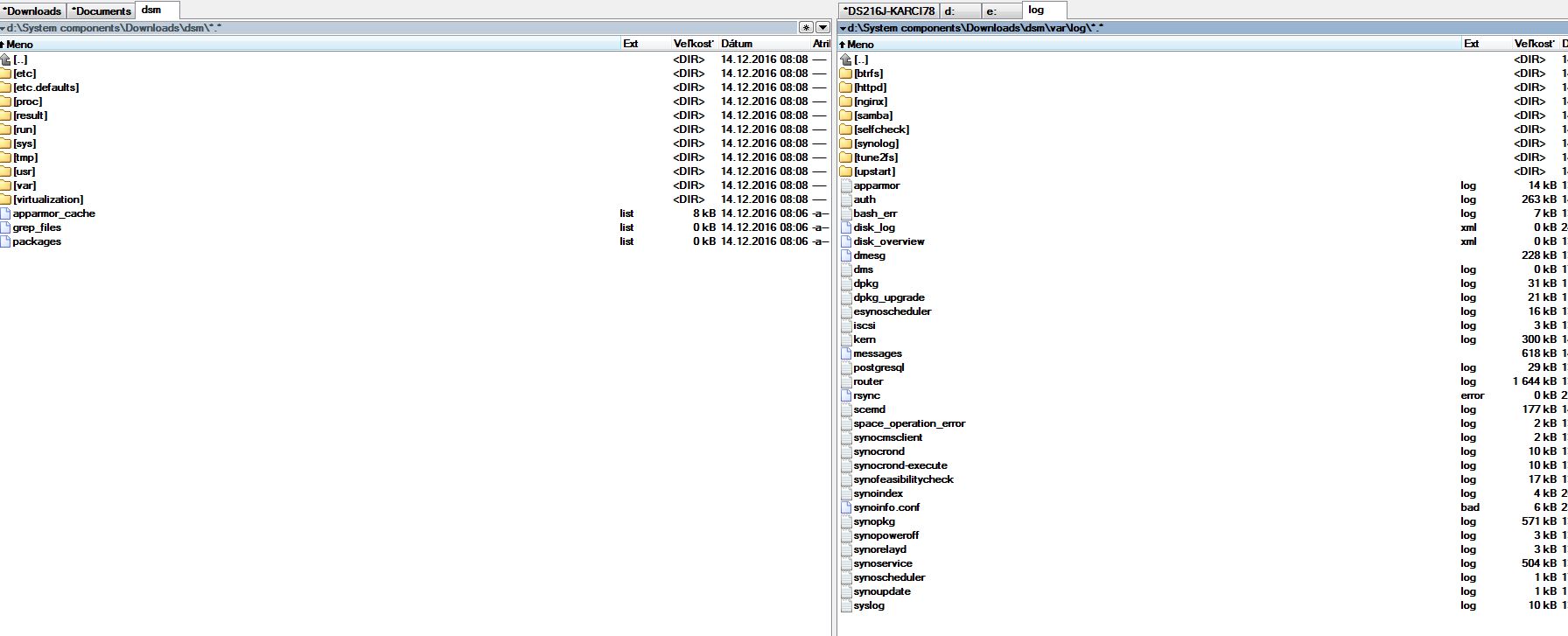The width and height of the screenshot is (1568, 636).
Task: Click the synoinfo.conf file icon
Action: tap(845, 507)
